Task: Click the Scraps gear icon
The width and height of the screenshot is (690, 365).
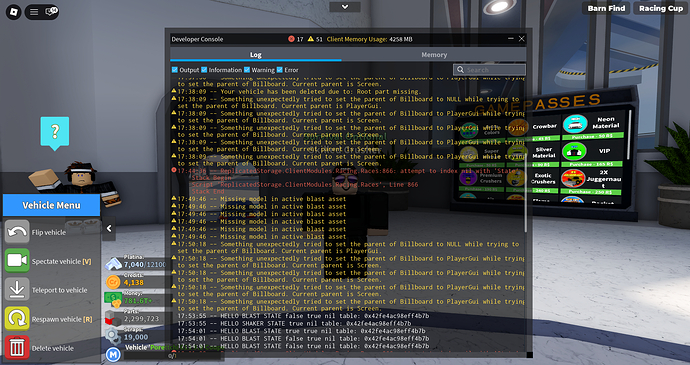Action: pyautogui.click(x=113, y=336)
